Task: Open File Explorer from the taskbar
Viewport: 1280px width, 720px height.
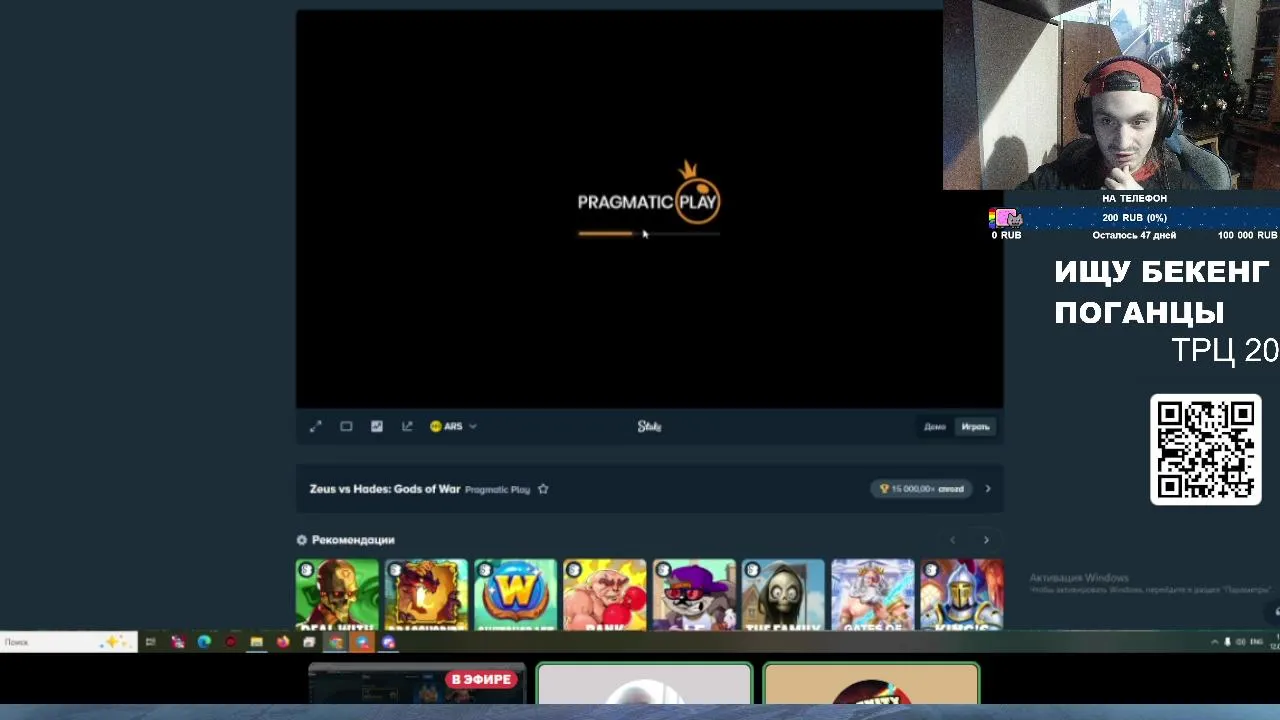Action: pyautogui.click(x=257, y=642)
